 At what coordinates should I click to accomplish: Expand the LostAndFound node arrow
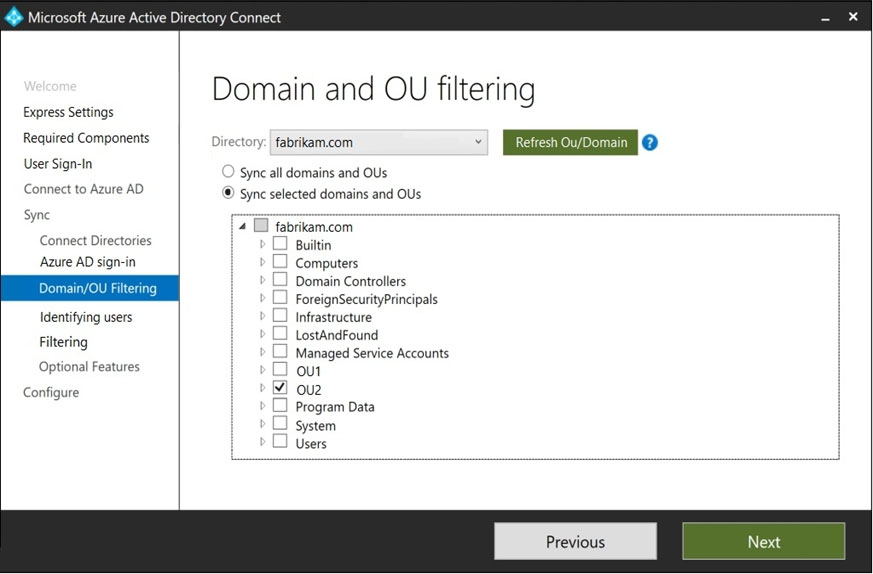pos(262,333)
